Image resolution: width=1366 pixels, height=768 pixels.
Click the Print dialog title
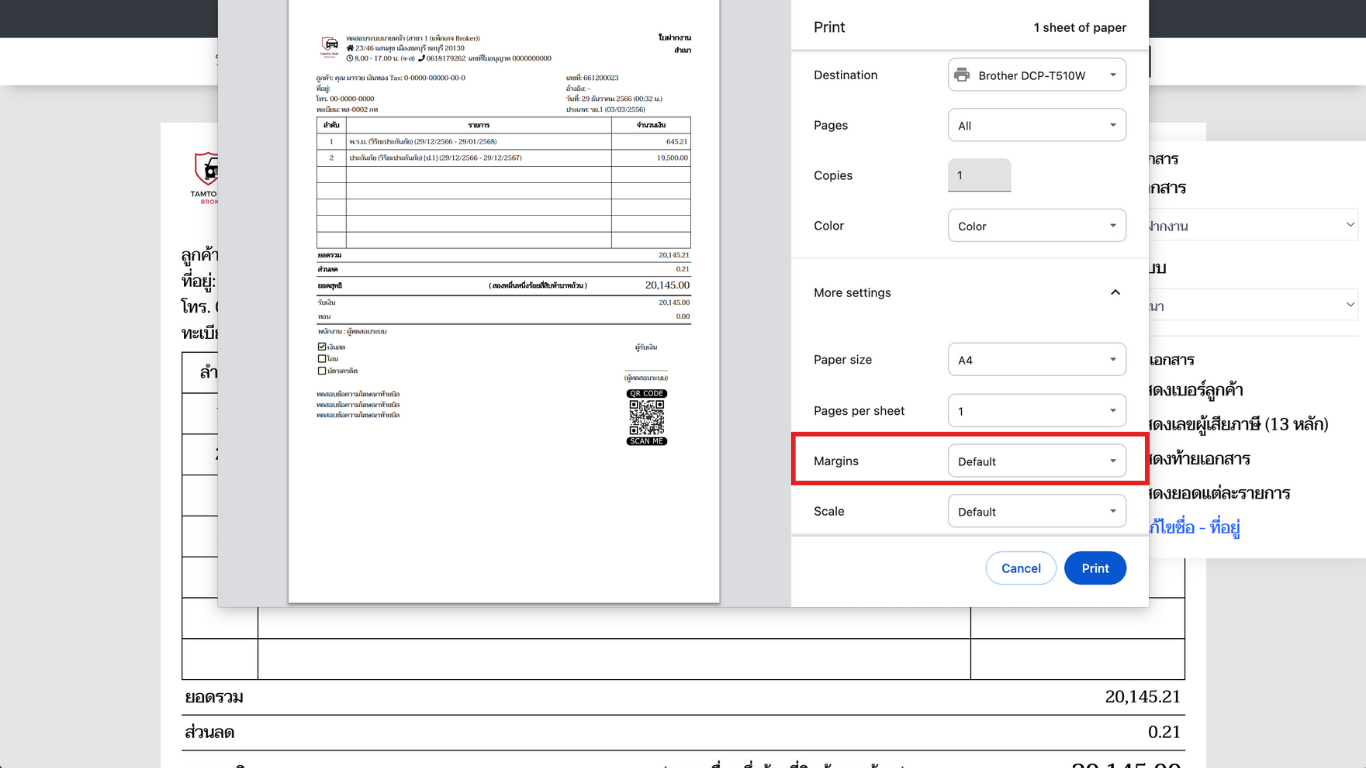coord(829,27)
